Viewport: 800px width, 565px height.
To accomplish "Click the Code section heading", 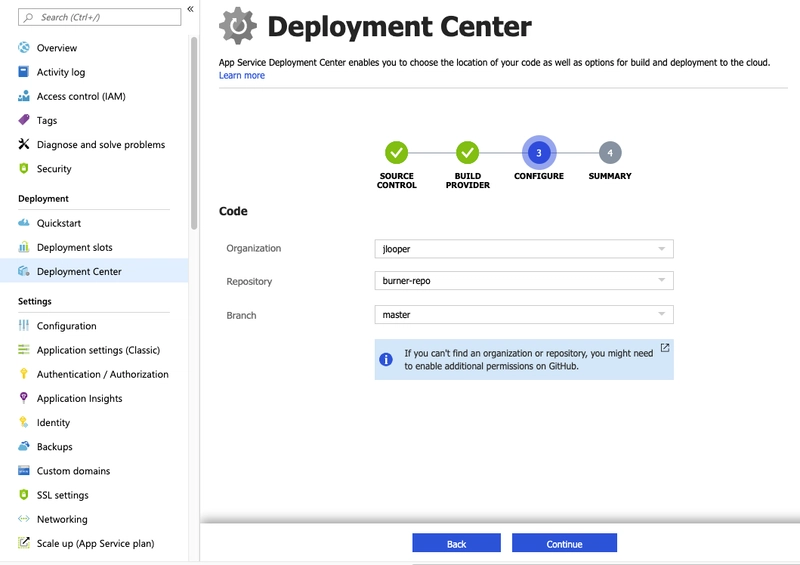I will click(233, 211).
